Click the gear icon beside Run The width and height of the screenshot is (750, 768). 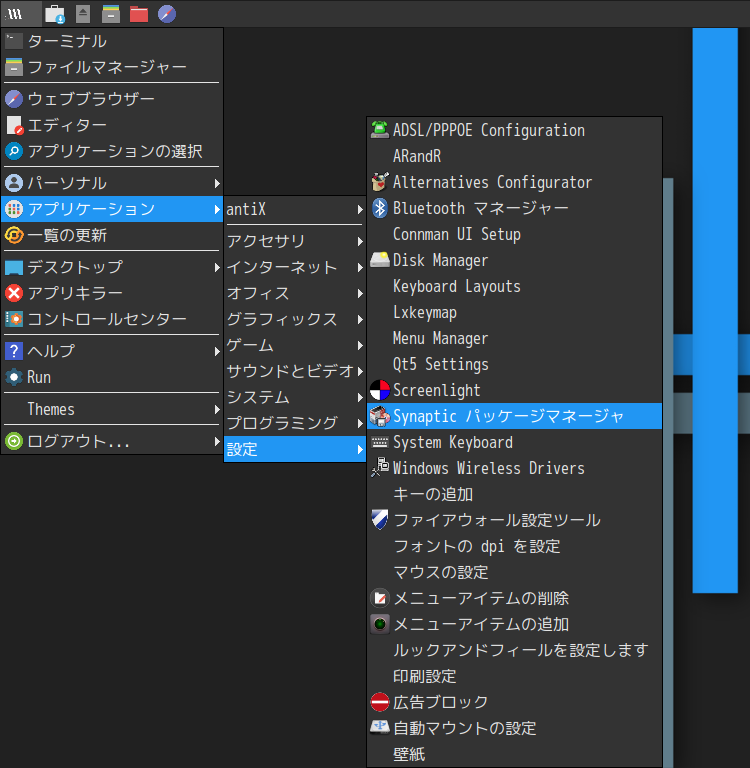[14, 377]
